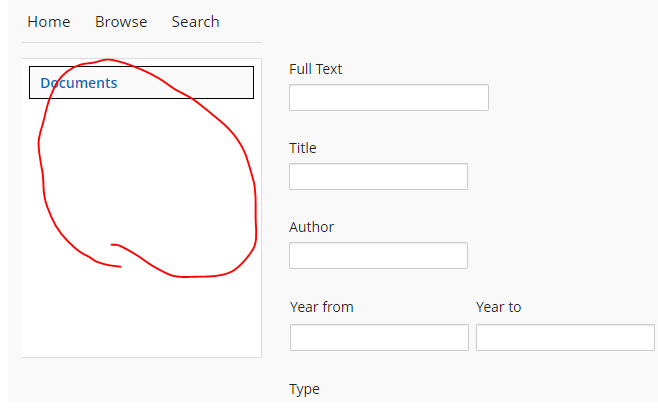Viewport: 658px width, 416px height.
Task: Focus the Full Text input field
Action: [x=388, y=97]
